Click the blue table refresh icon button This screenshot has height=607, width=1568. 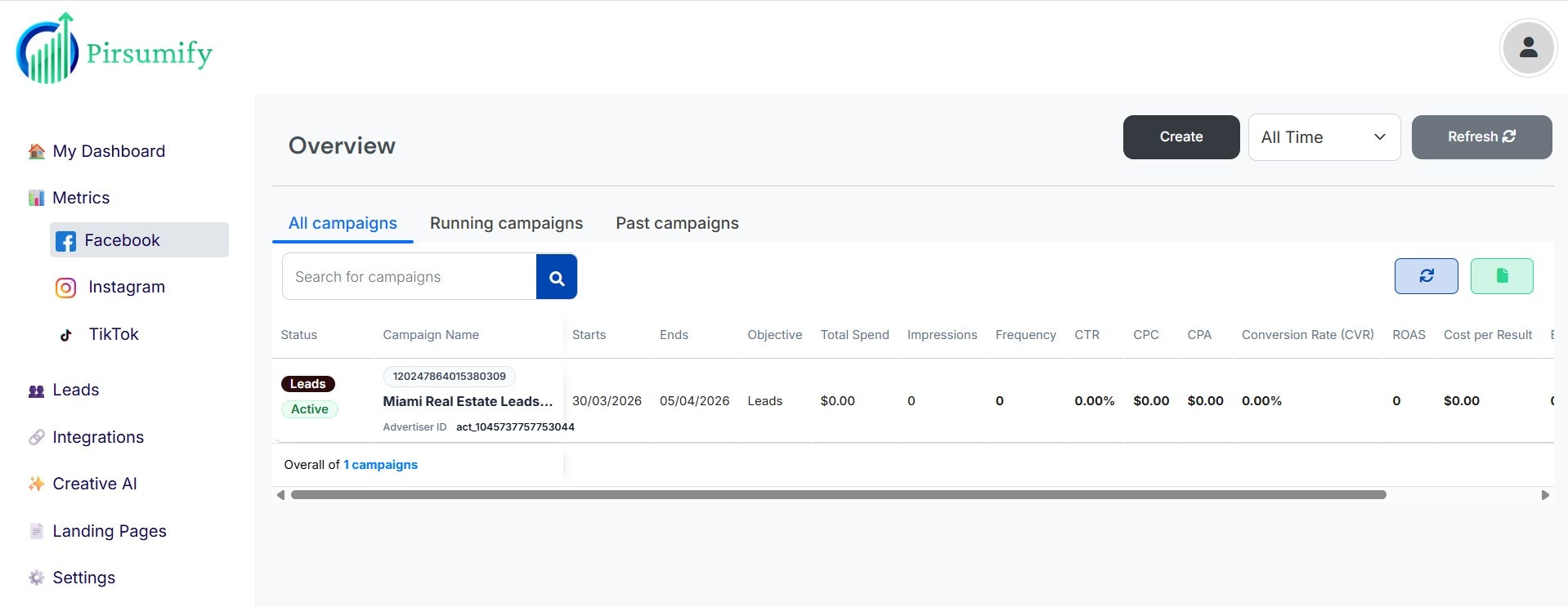click(x=1427, y=276)
